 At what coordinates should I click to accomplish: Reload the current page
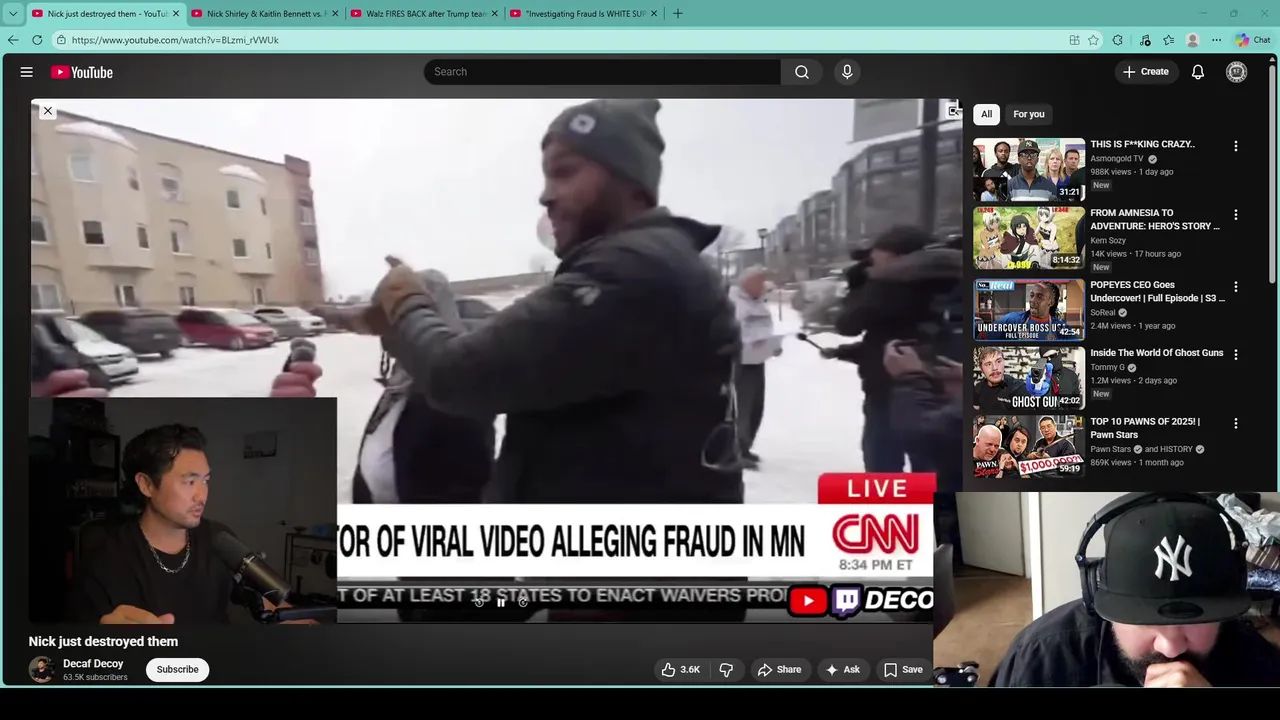(x=37, y=40)
